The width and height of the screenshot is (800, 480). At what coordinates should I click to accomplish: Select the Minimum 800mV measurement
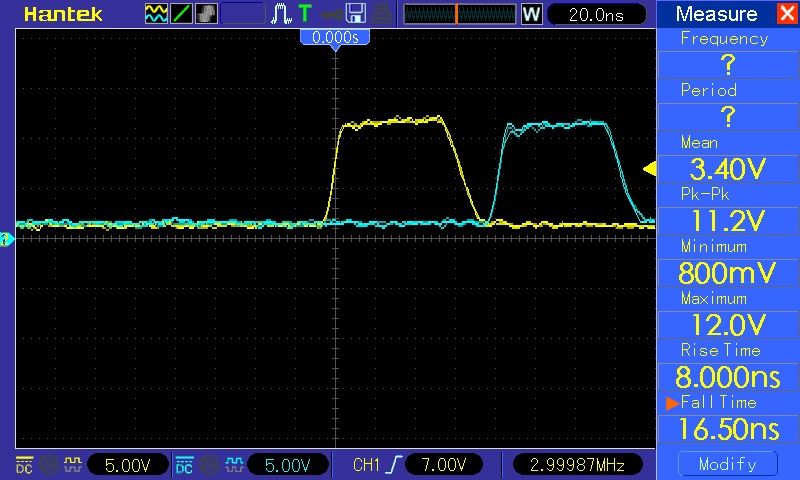tap(728, 273)
